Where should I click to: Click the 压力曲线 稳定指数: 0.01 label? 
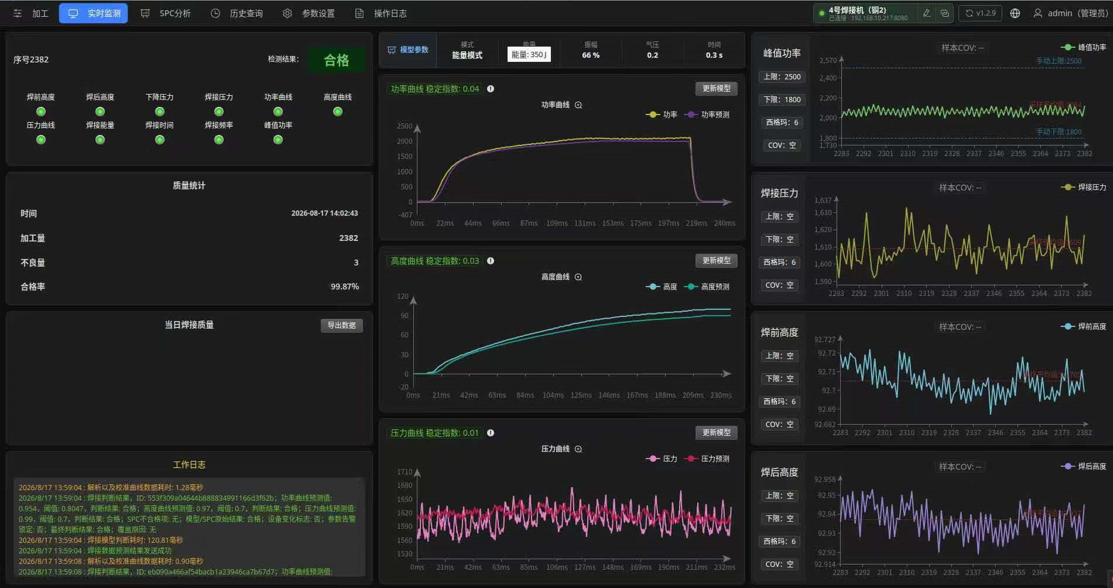(x=435, y=433)
